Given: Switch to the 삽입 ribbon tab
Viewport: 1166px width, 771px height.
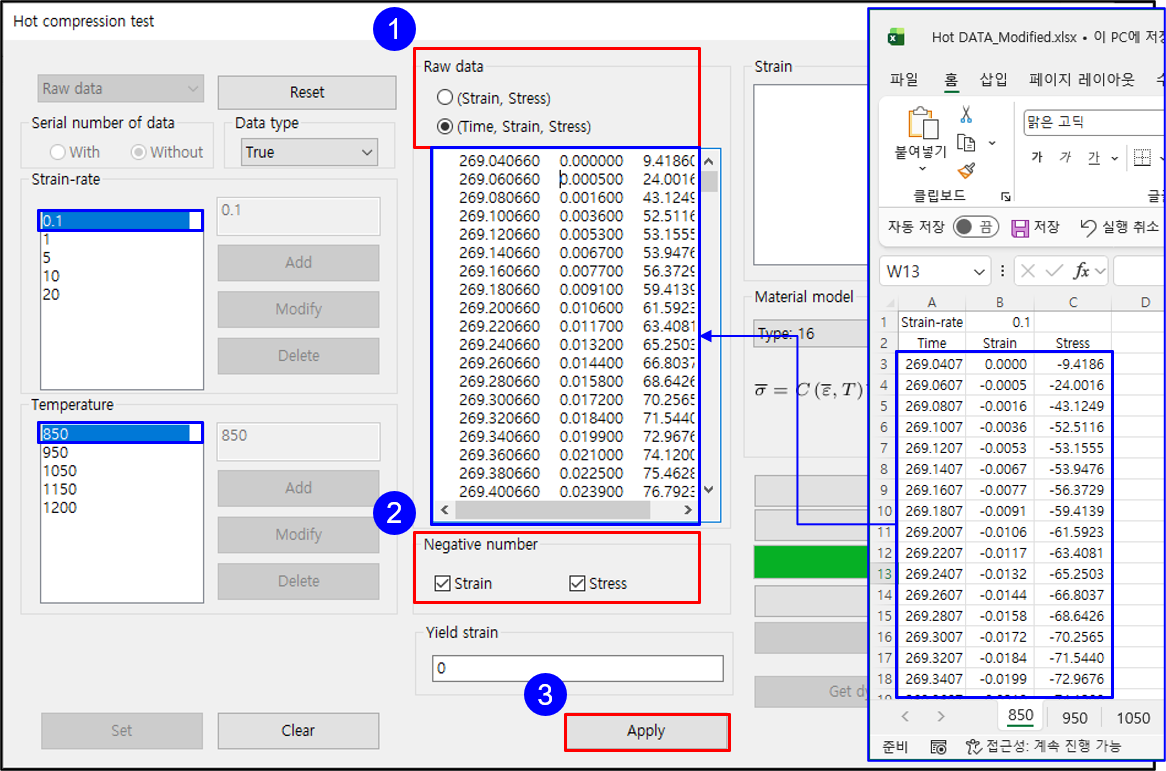Looking at the screenshot, I should coord(993,80).
